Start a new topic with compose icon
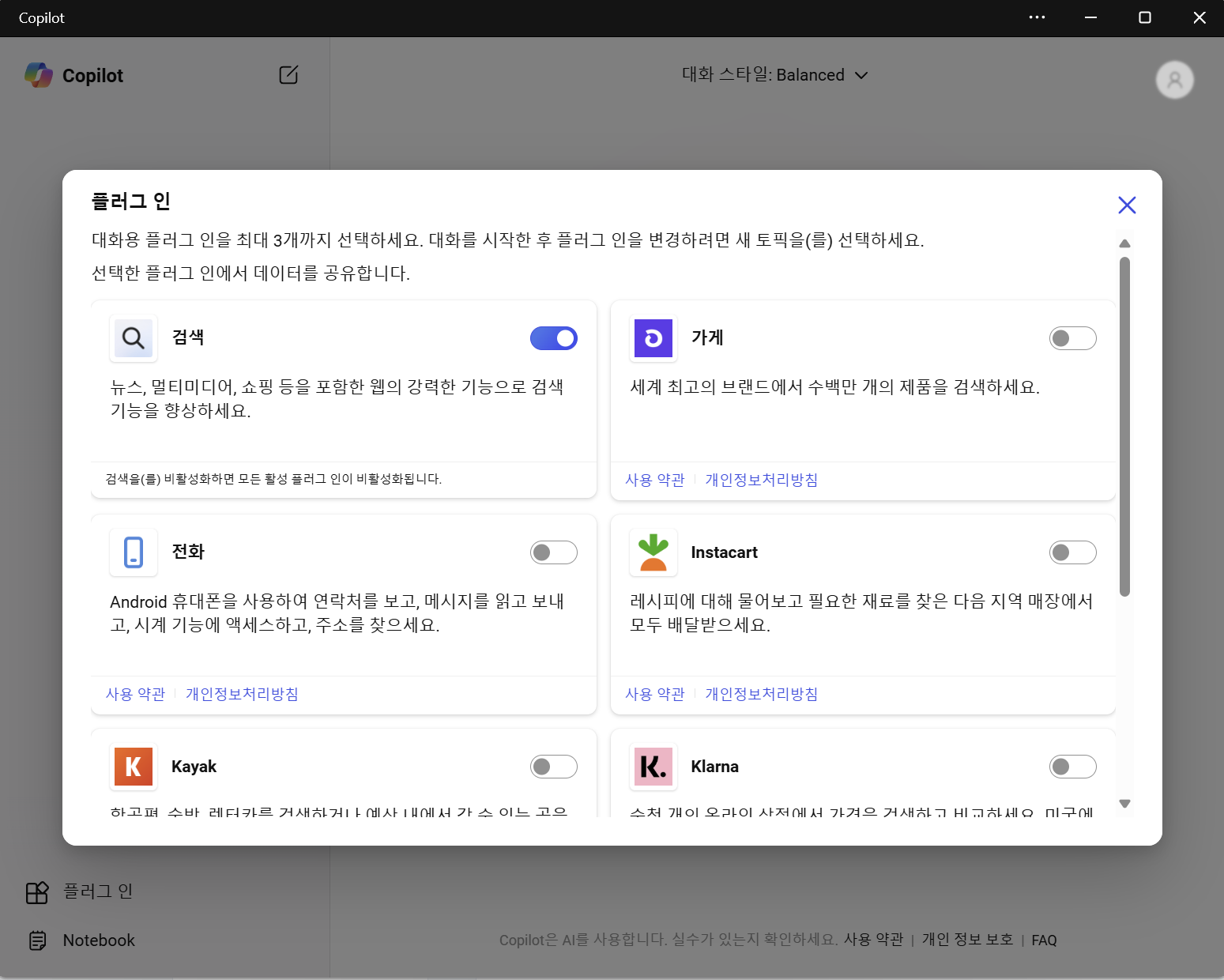Viewport: 1224px width, 980px height. 288,75
